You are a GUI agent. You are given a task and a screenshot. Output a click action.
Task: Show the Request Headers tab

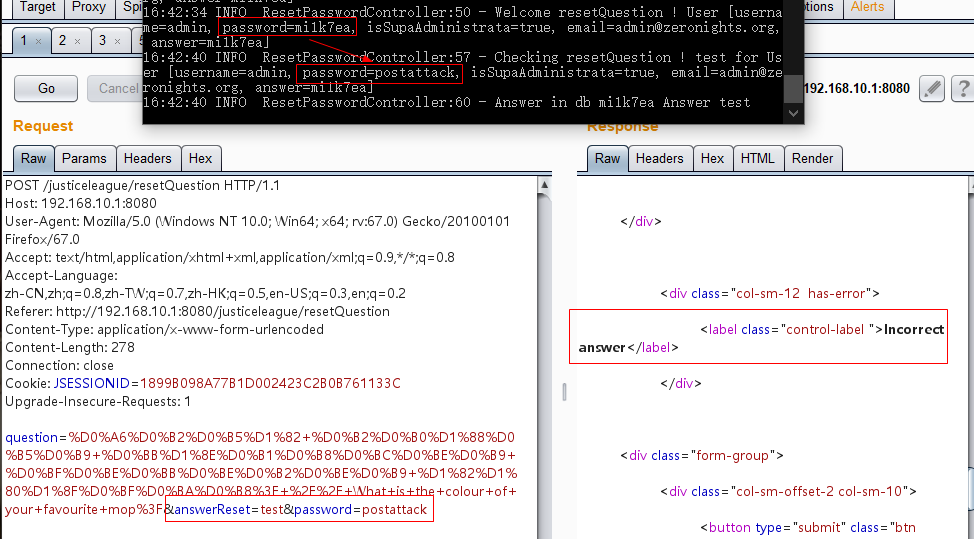coord(148,158)
